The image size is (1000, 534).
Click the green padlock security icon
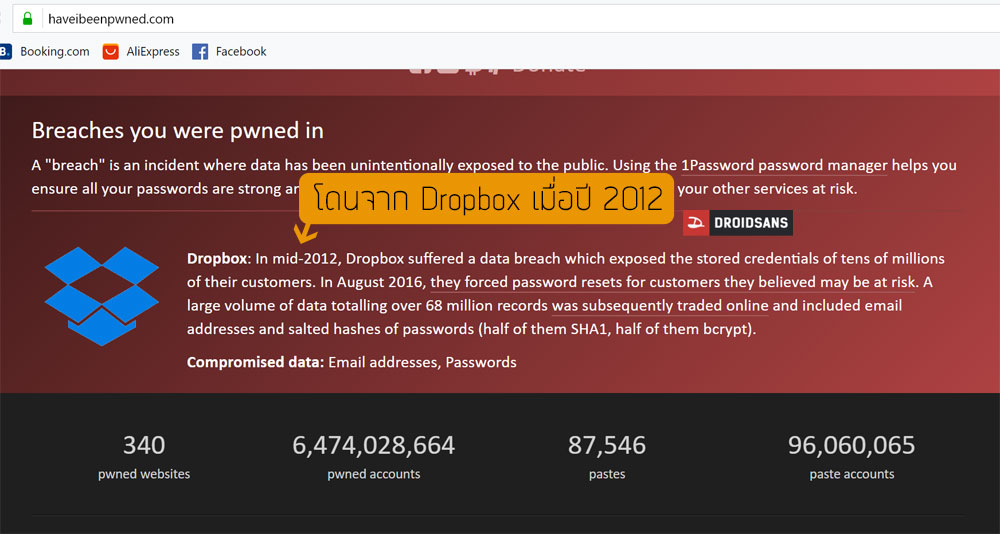point(27,19)
